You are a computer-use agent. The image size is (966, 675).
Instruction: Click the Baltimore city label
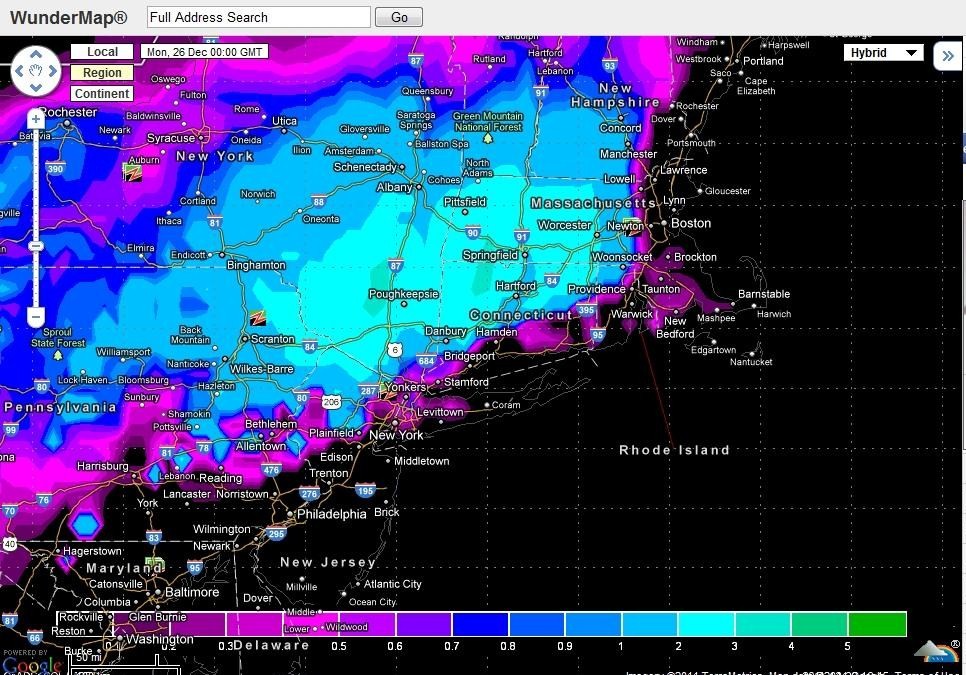[192, 592]
